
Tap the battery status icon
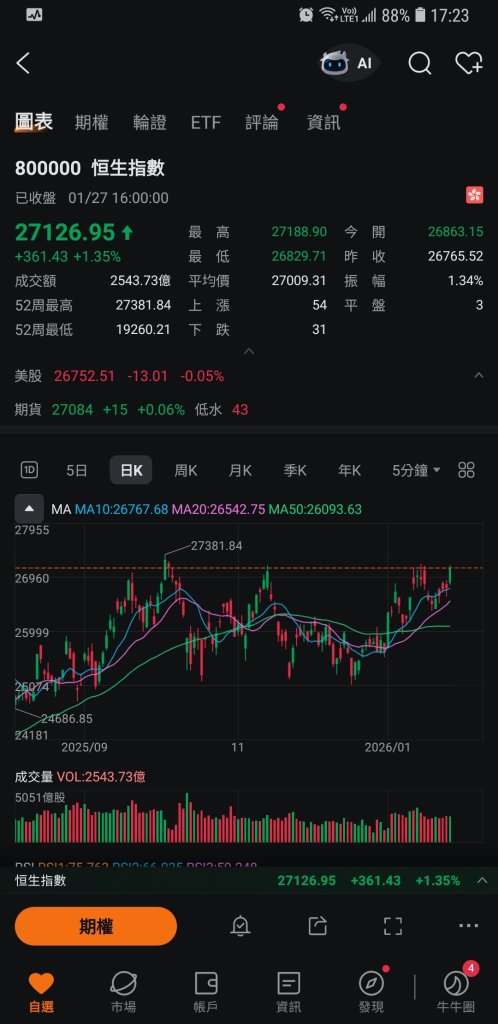420,14
